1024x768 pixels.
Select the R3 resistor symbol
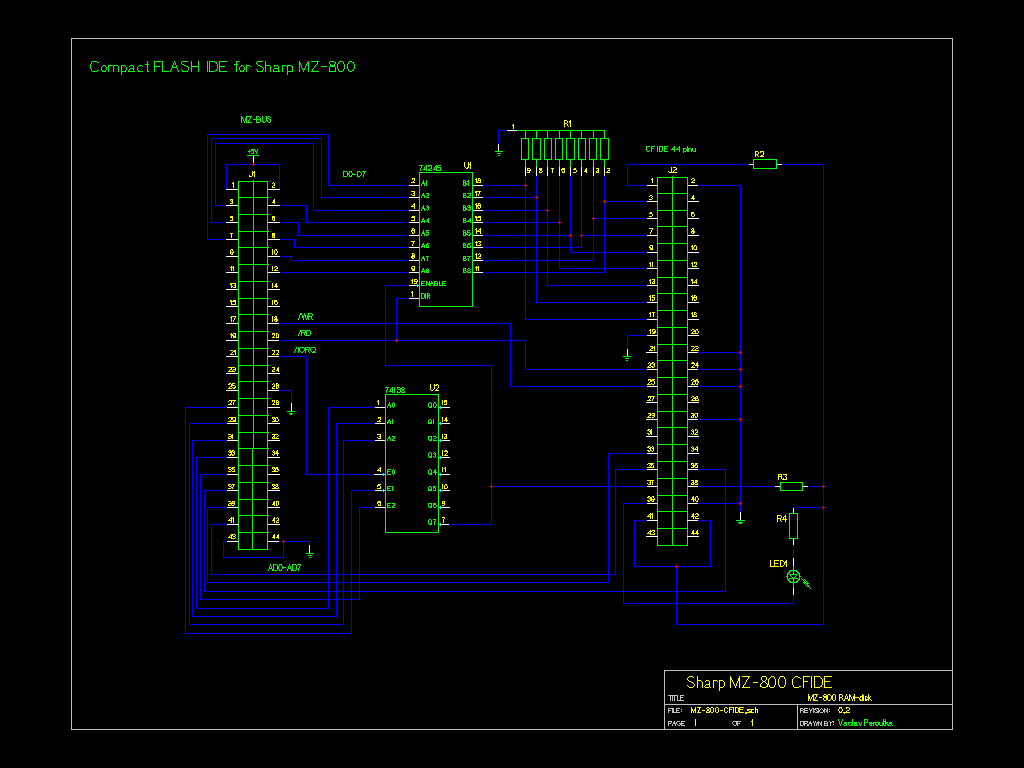pos(791,487)
